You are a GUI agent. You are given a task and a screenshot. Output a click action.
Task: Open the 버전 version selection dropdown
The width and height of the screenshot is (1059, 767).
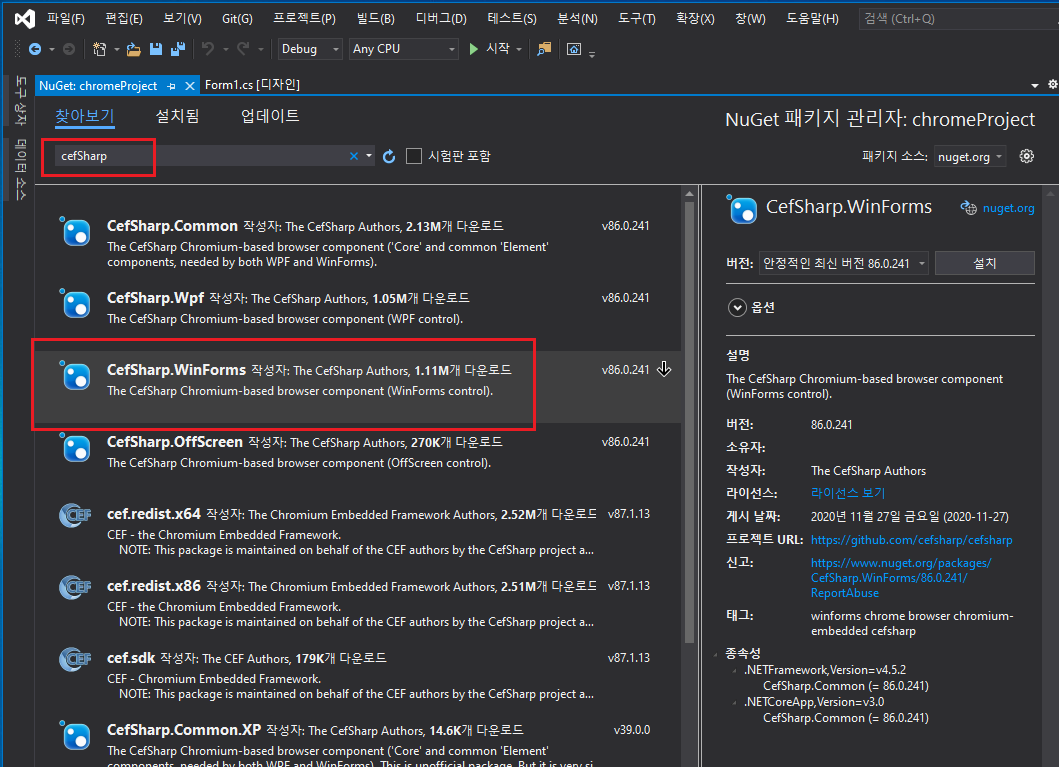pyautogui.click(x=844, y=263)
